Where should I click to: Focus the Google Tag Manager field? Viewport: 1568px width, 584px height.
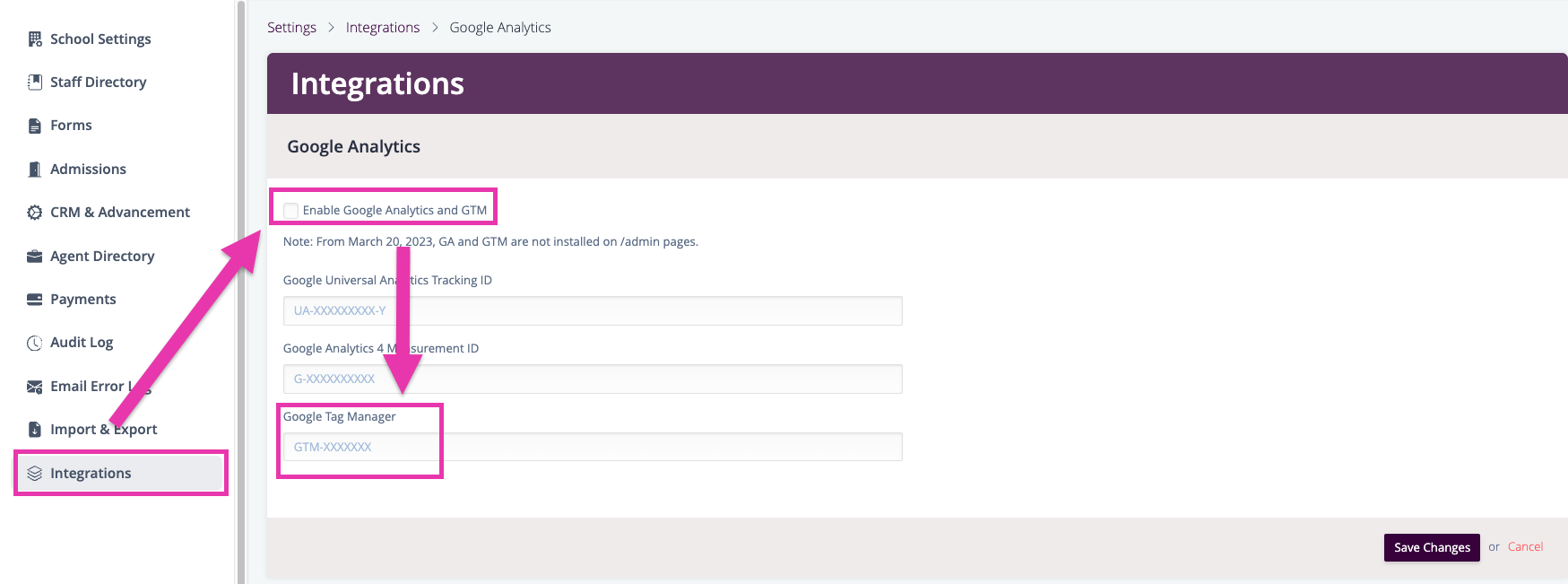click(x=593, y=447)
